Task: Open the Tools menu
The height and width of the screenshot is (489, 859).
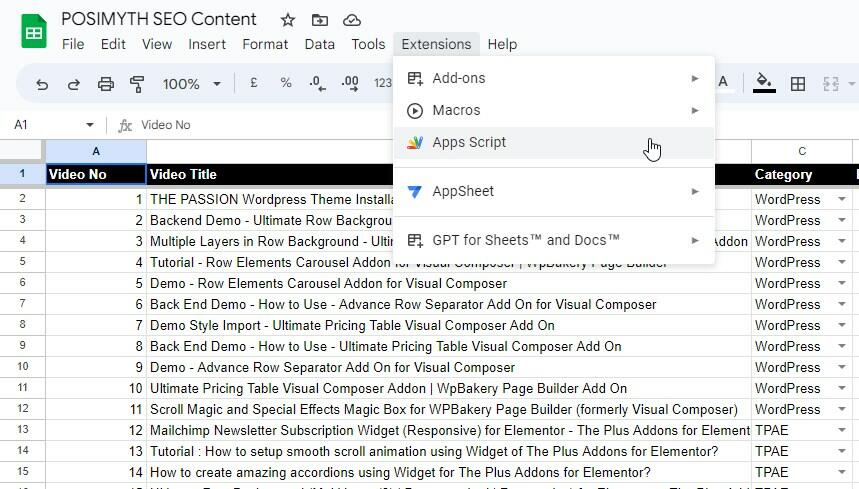Action: pyautogui.click(x=368, y=44)
